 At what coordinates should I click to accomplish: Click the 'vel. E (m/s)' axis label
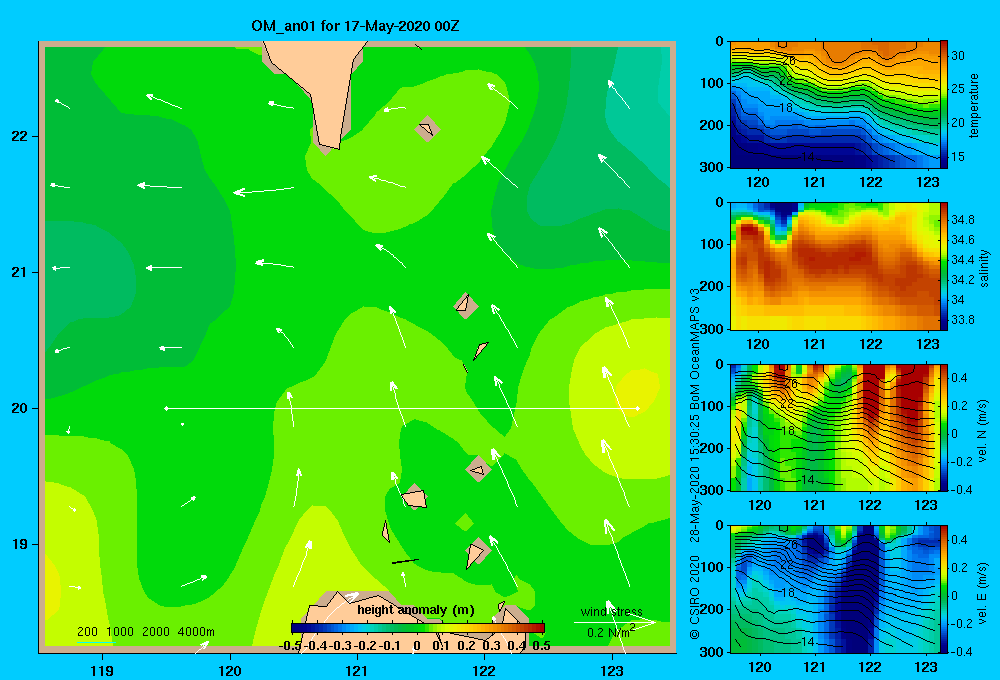coord(982,592)
